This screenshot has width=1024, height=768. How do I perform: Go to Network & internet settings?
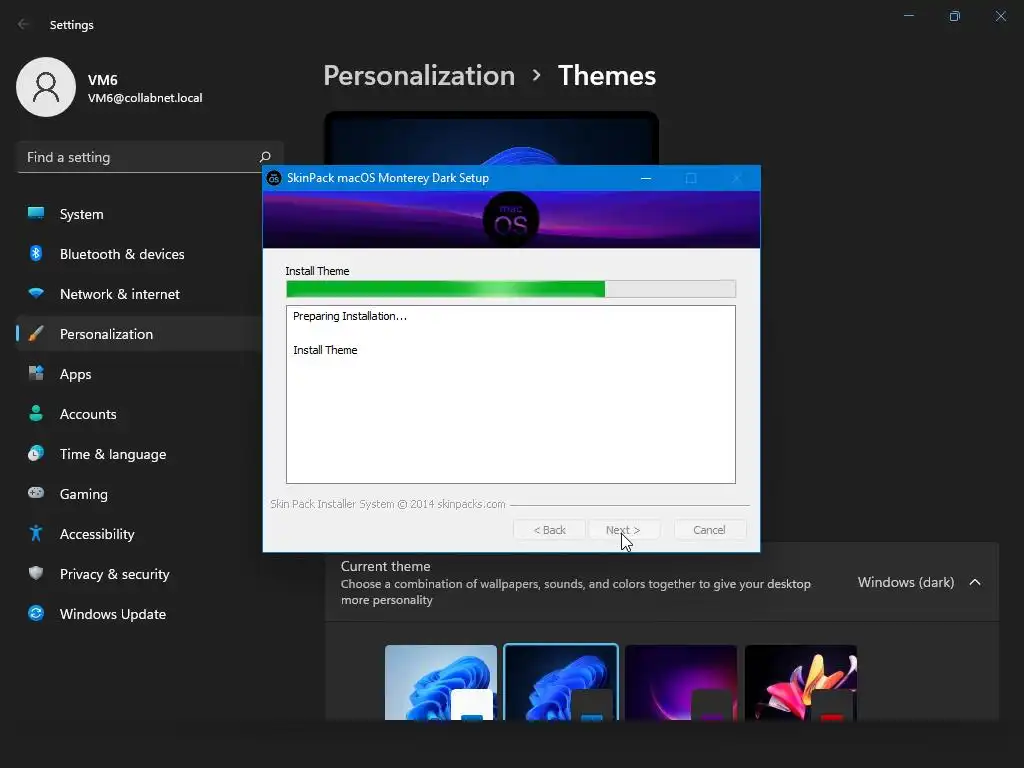140,293
